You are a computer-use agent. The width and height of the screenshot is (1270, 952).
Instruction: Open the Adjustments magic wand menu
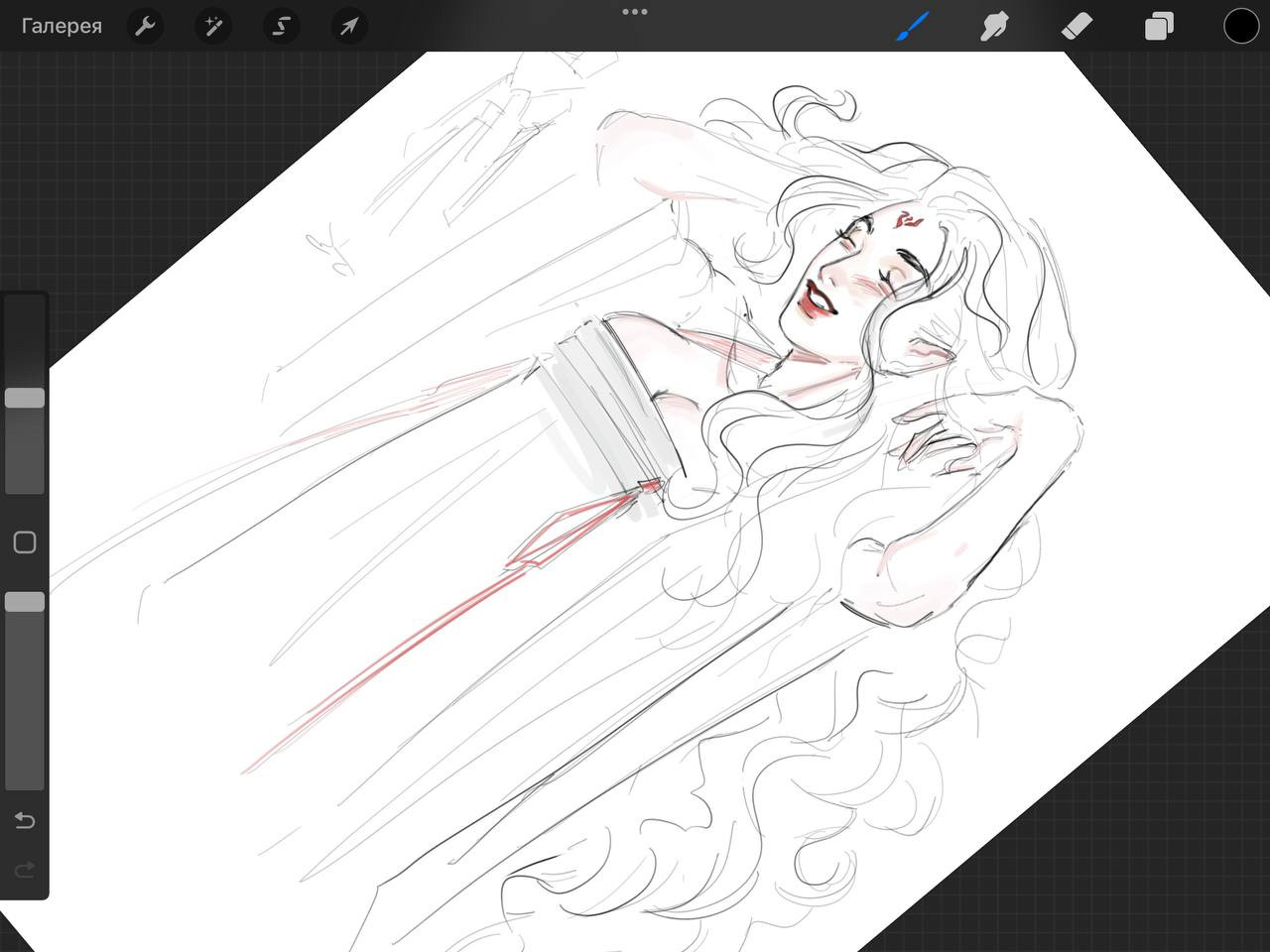click(x=212, y=27)
